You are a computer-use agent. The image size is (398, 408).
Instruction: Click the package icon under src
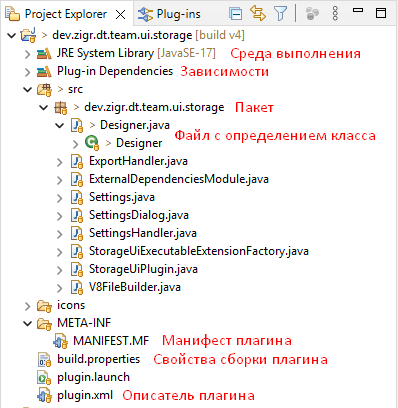(61, 108)
